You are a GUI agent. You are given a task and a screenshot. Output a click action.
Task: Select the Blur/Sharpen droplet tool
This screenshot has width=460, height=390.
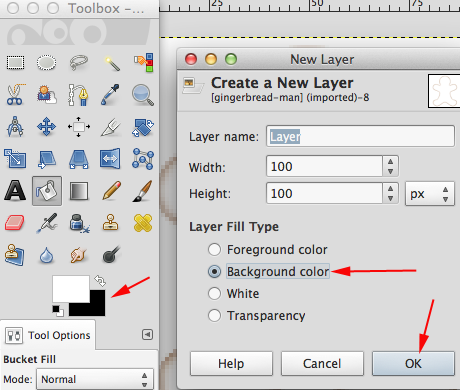[47, 255]
